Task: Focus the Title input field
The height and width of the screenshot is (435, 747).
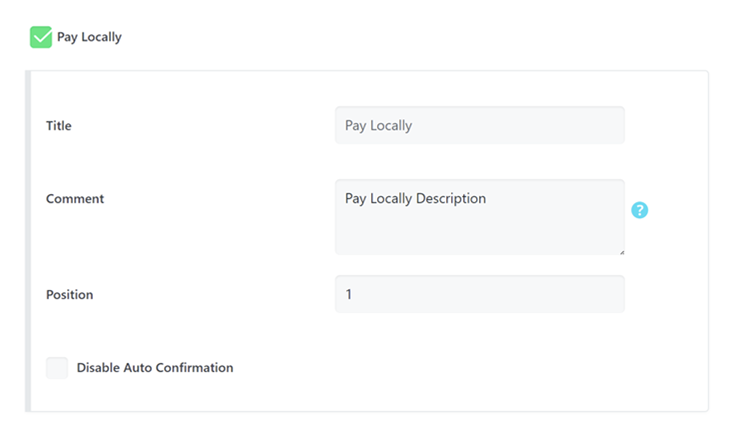Action: coord(479,126)
